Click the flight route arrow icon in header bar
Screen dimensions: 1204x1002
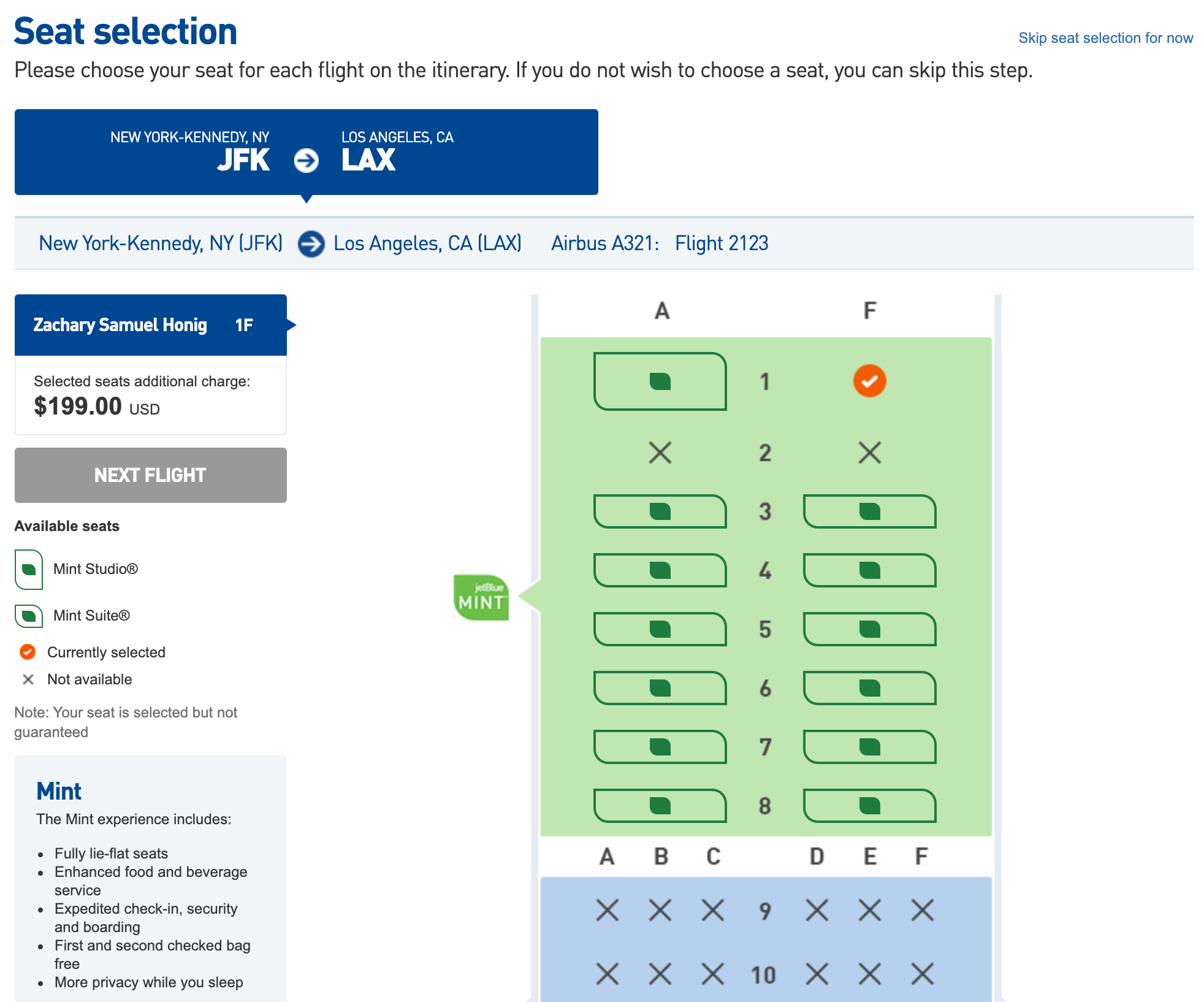tap(311, 243)
